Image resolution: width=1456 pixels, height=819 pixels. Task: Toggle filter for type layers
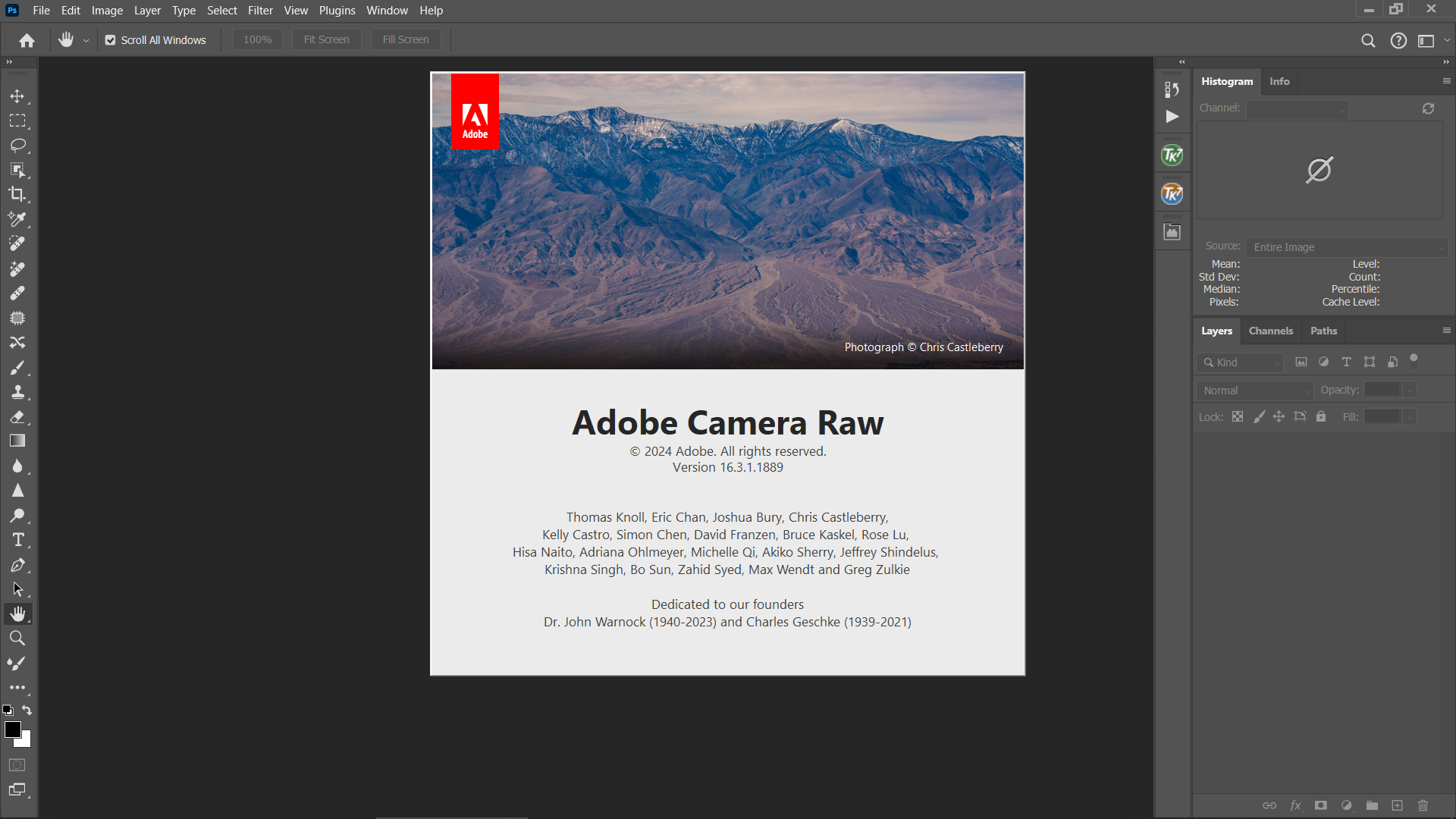(x=1347, y=362)
